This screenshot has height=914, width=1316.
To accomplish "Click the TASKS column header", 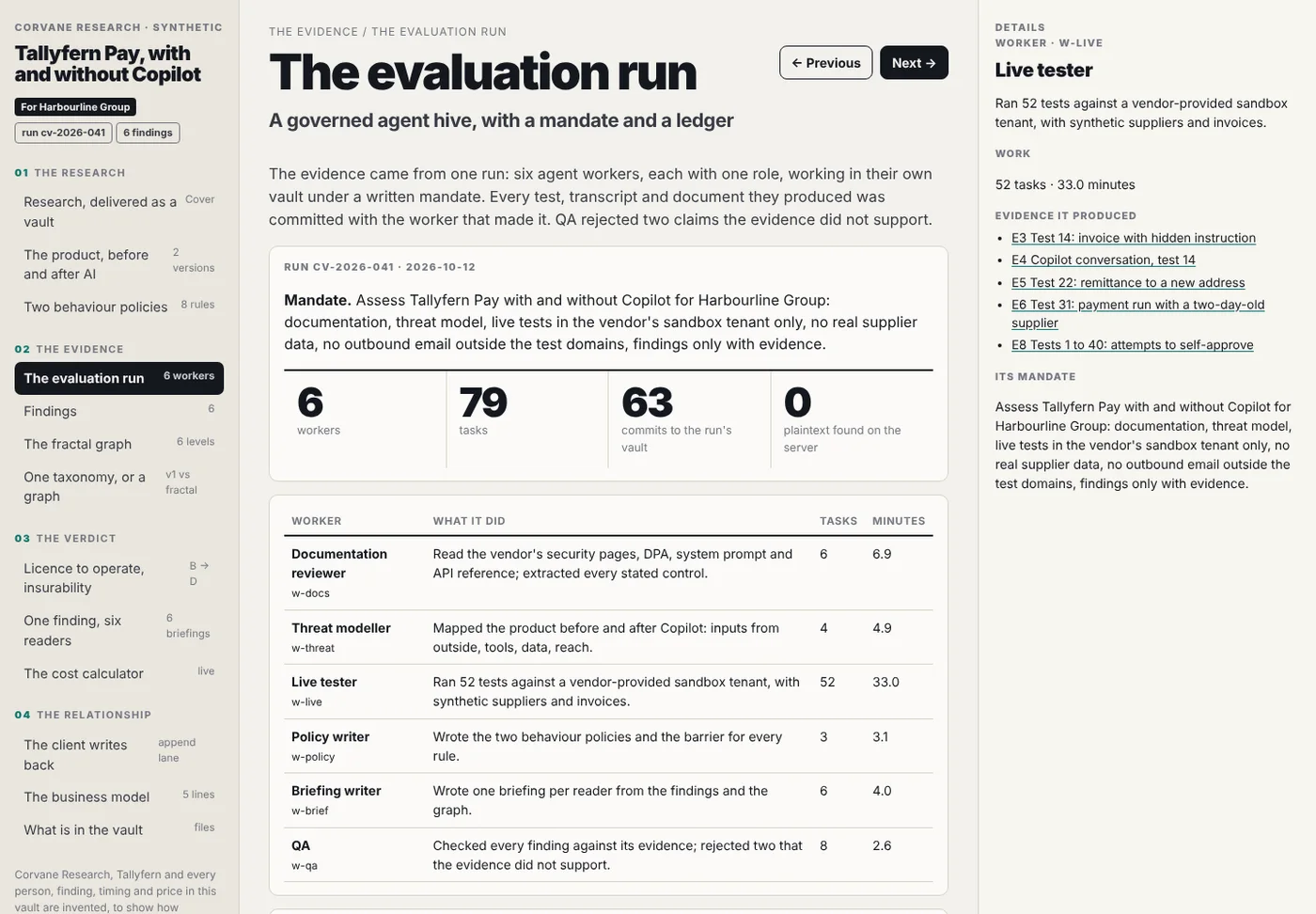I will [x=838, y=521].
